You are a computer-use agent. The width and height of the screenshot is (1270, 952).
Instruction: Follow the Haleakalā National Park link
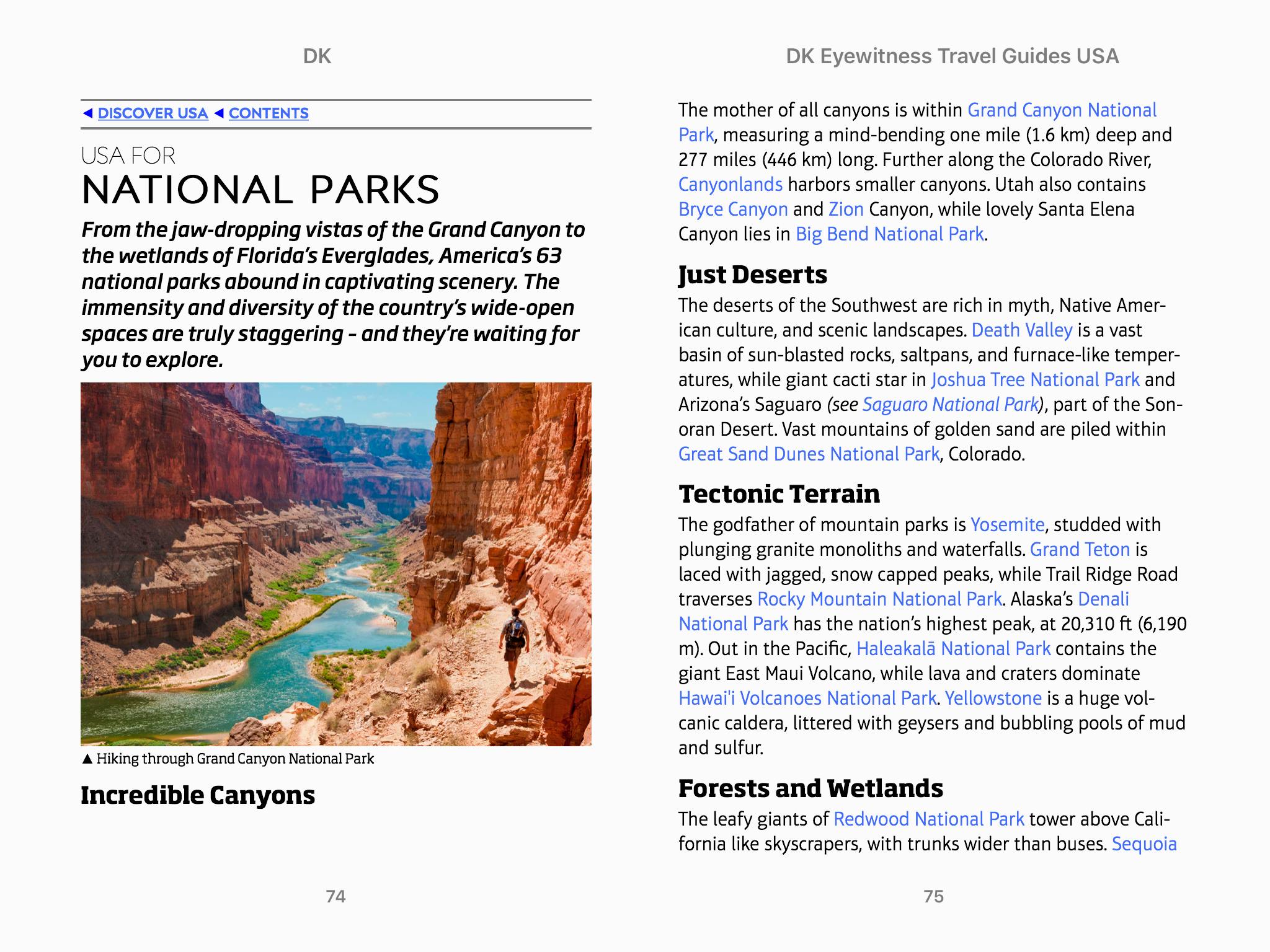pos(952,649)
